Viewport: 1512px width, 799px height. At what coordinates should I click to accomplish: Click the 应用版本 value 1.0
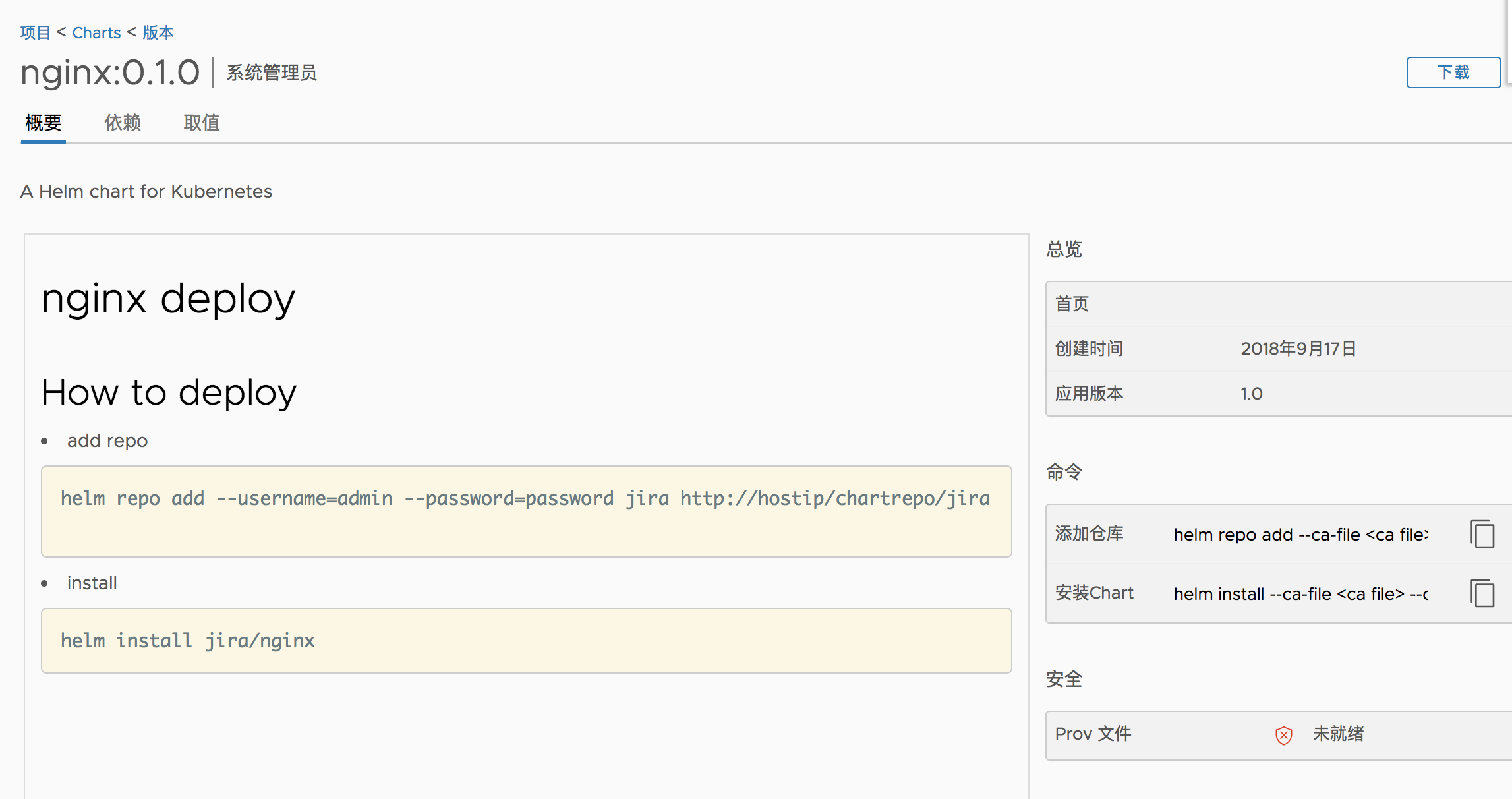(x=1251, y=394)
